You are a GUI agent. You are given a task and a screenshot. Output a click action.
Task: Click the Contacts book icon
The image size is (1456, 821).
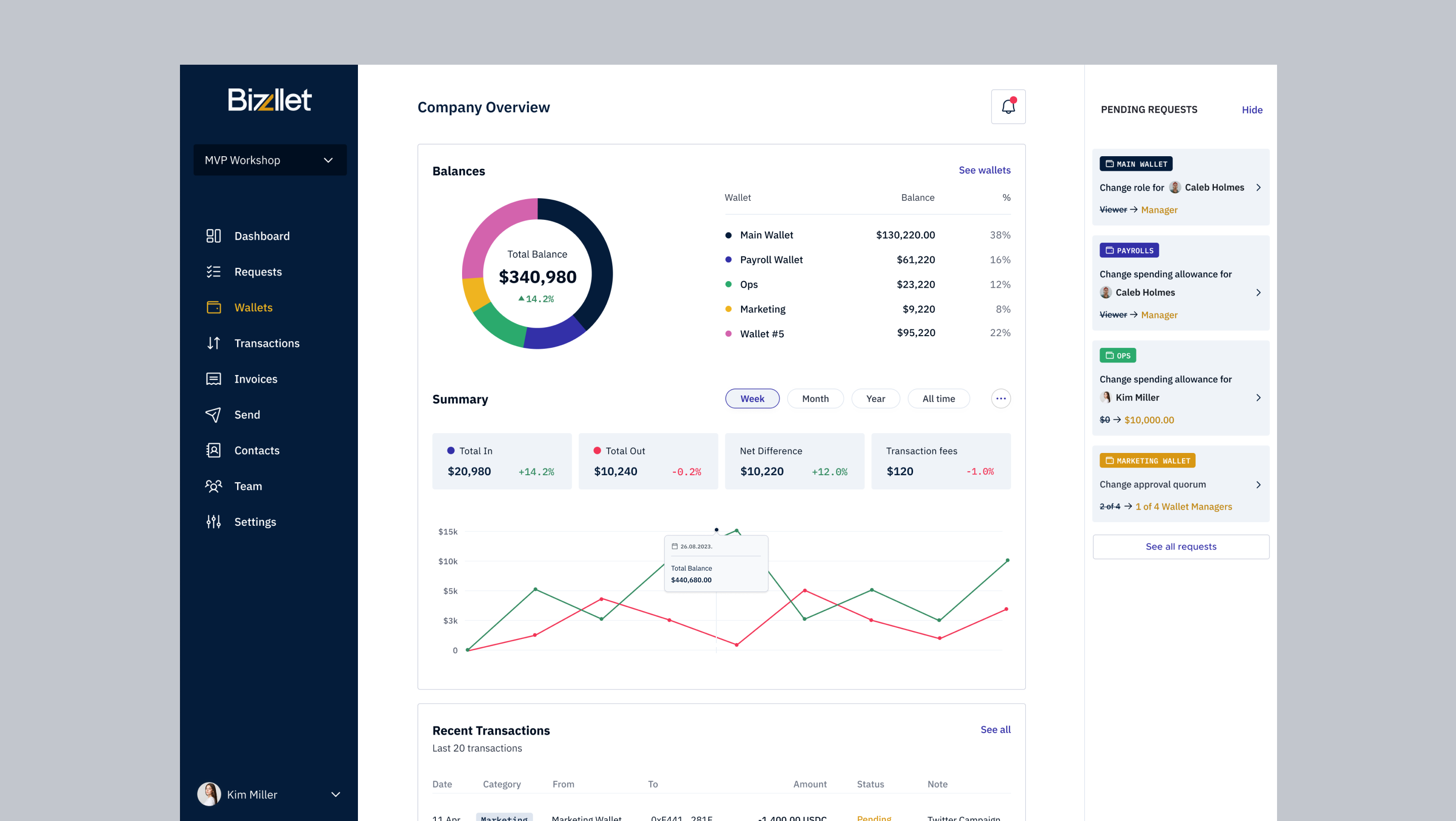point(213,450)
